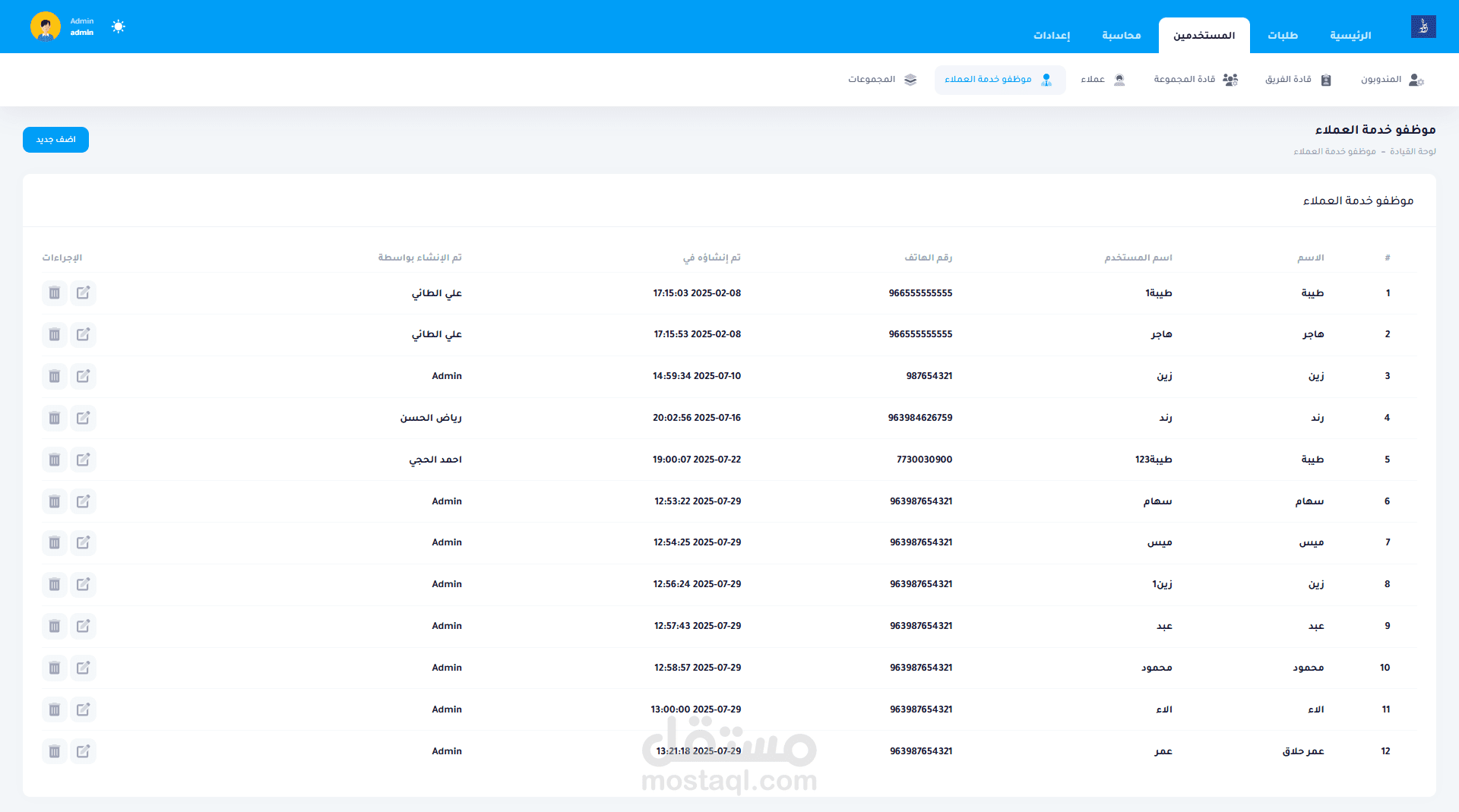Select phone number 987654321
This screenshot has height=812, width=1459.
929,376
